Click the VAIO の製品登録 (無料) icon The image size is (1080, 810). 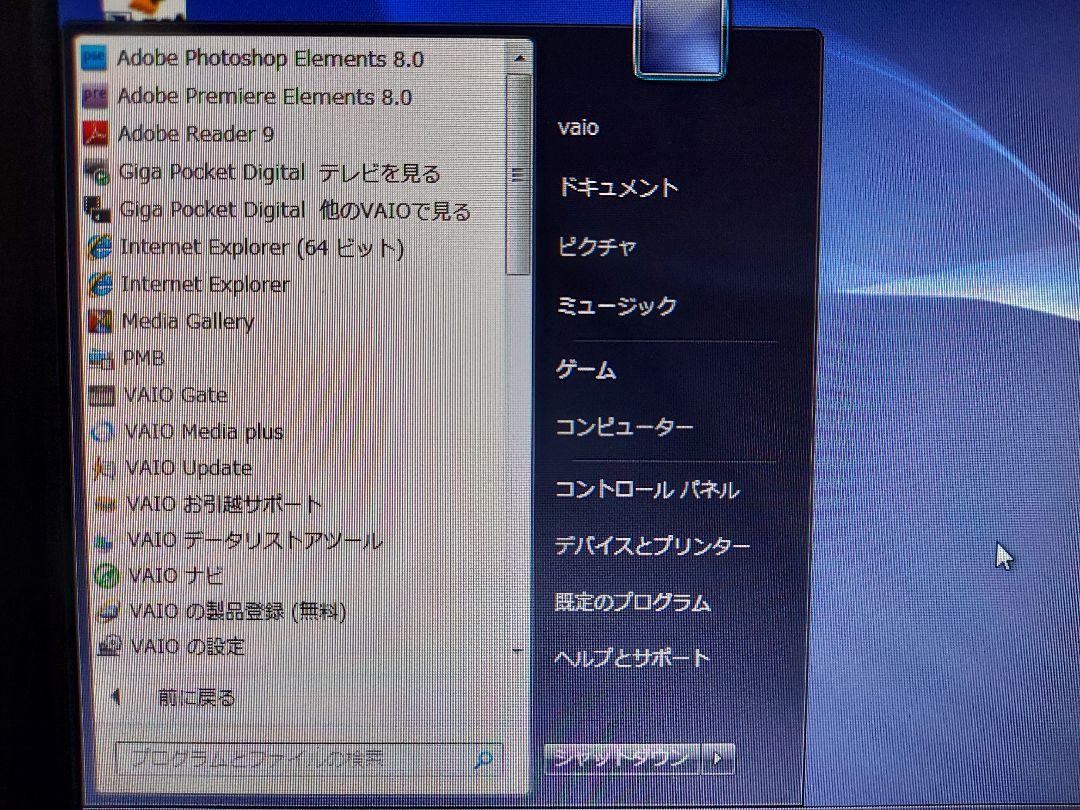click(x=107, y=612)
